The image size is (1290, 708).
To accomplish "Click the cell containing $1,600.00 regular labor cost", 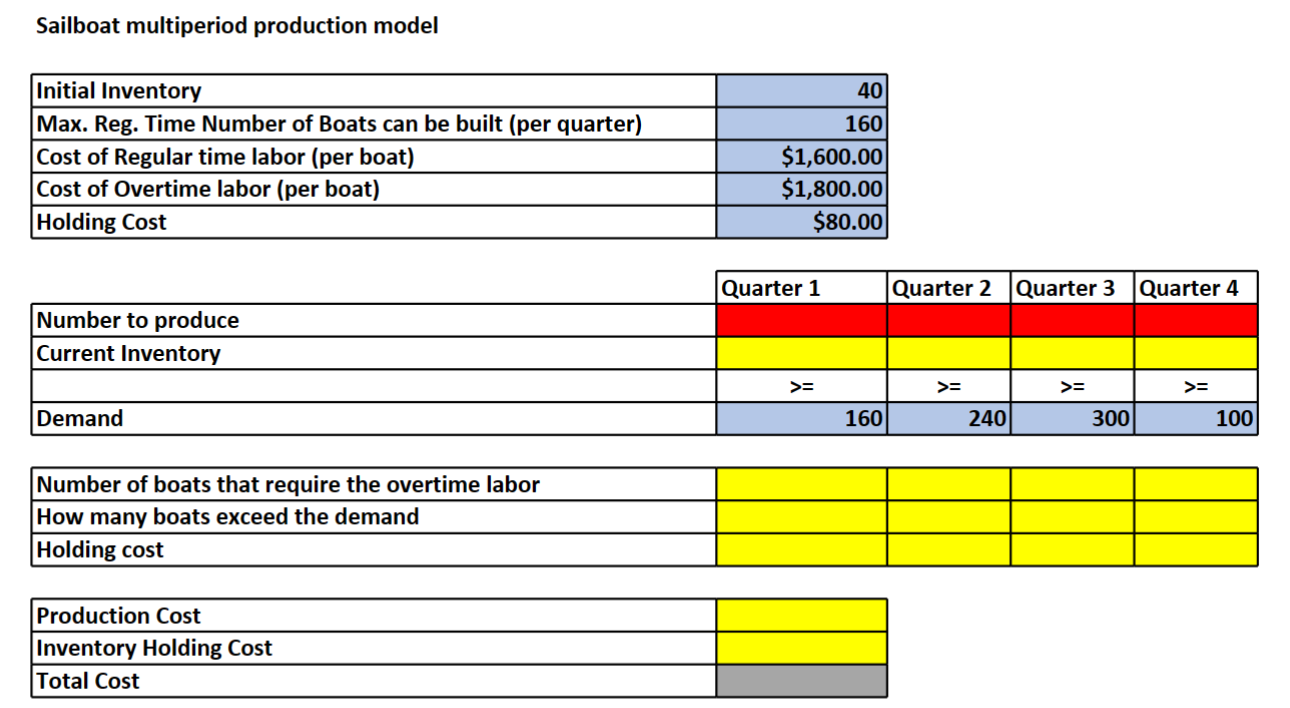I will point(800,156).
